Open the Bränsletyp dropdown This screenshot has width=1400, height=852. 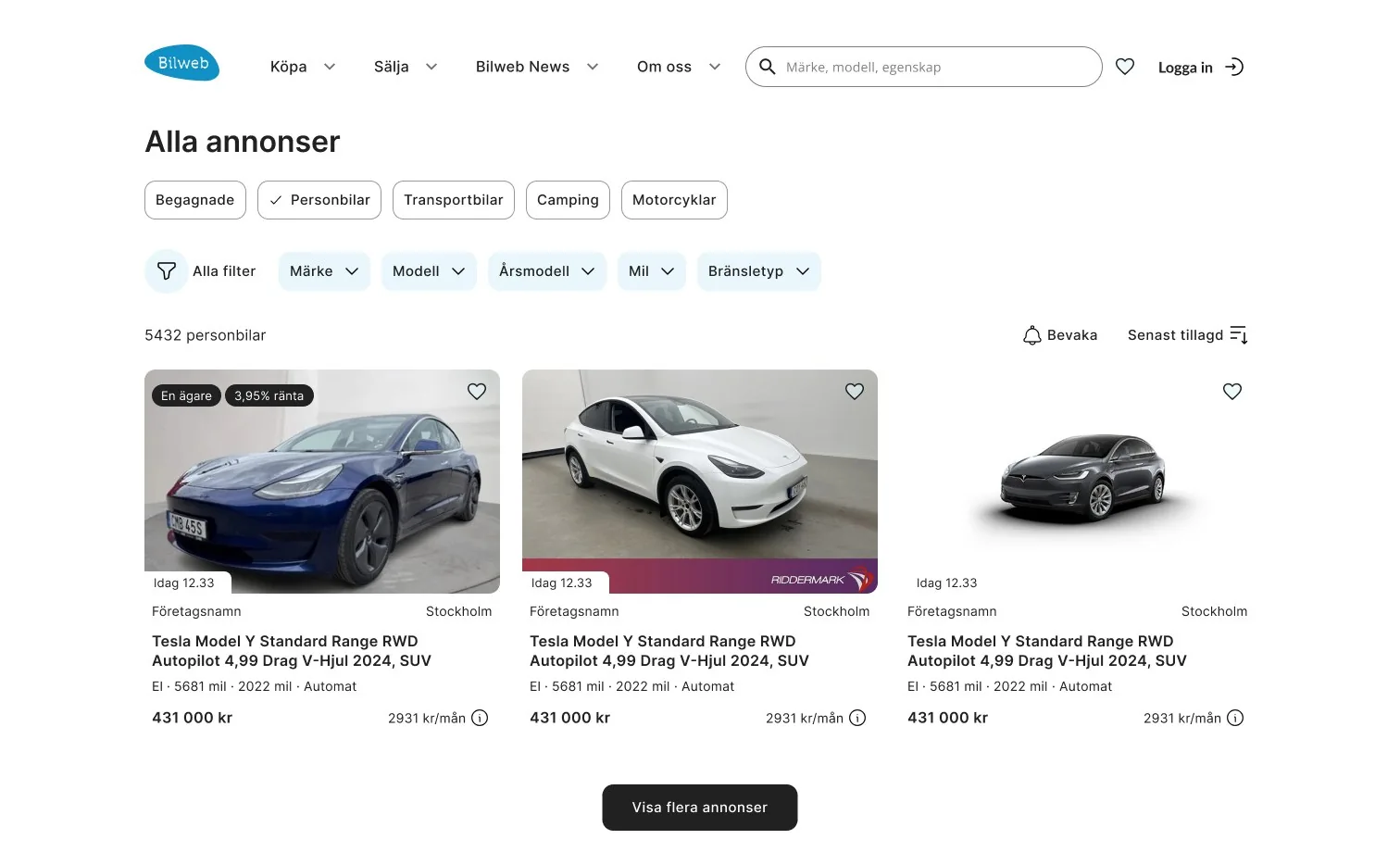pos(759,271)
